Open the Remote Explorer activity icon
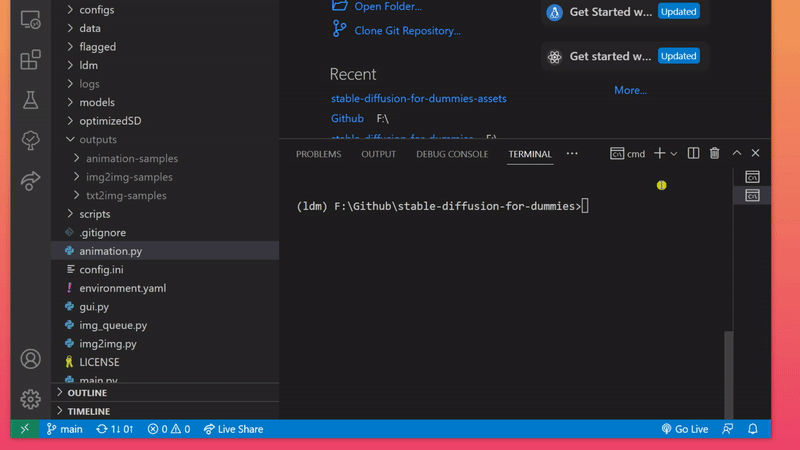800x450 pixels. click(30, 19)
